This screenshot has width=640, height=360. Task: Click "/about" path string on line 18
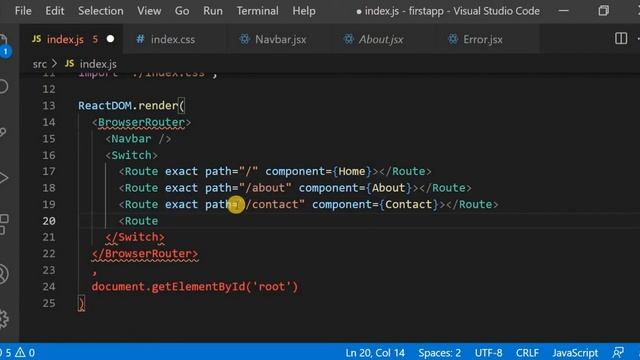(x=265, y=188)
